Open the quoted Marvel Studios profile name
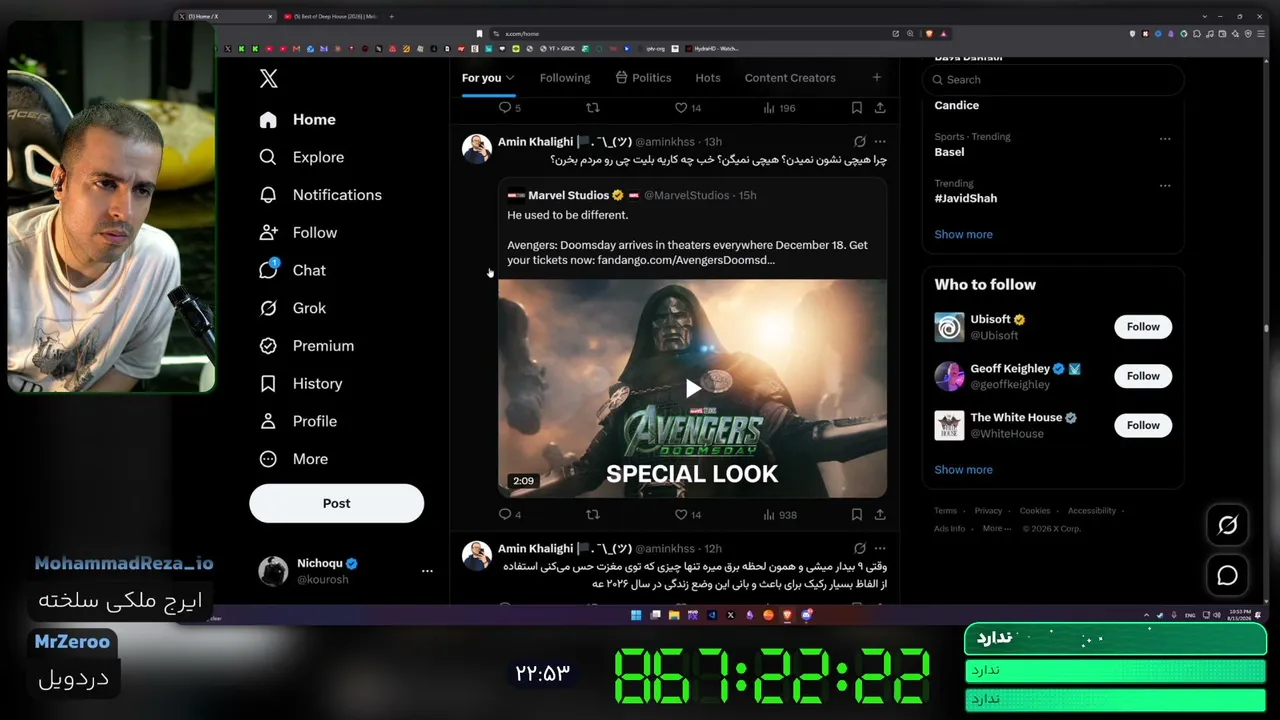 568,195
